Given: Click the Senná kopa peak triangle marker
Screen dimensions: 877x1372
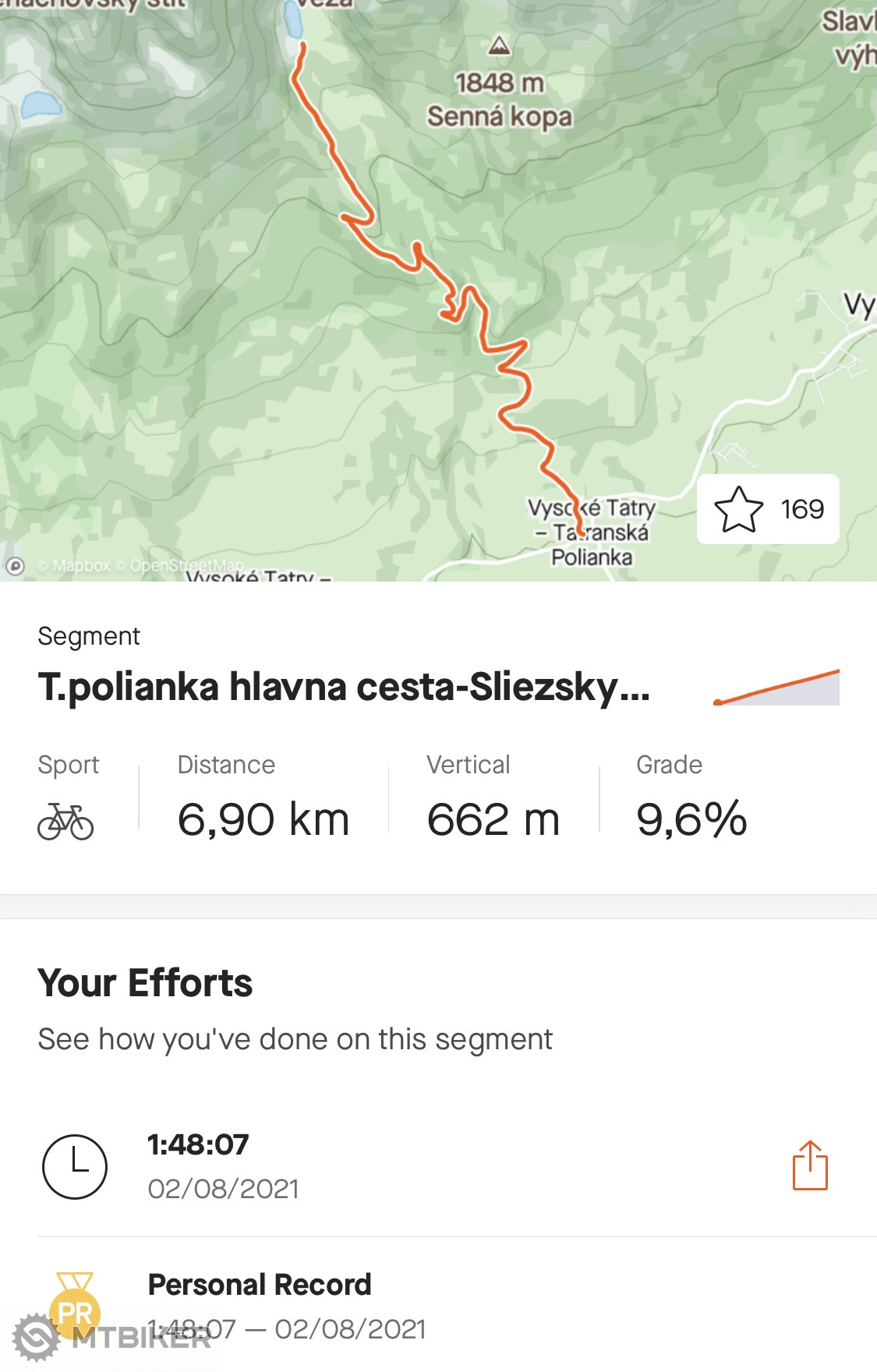Looking at the screenshot, I should pyautogui.click(x=499, y=46).
